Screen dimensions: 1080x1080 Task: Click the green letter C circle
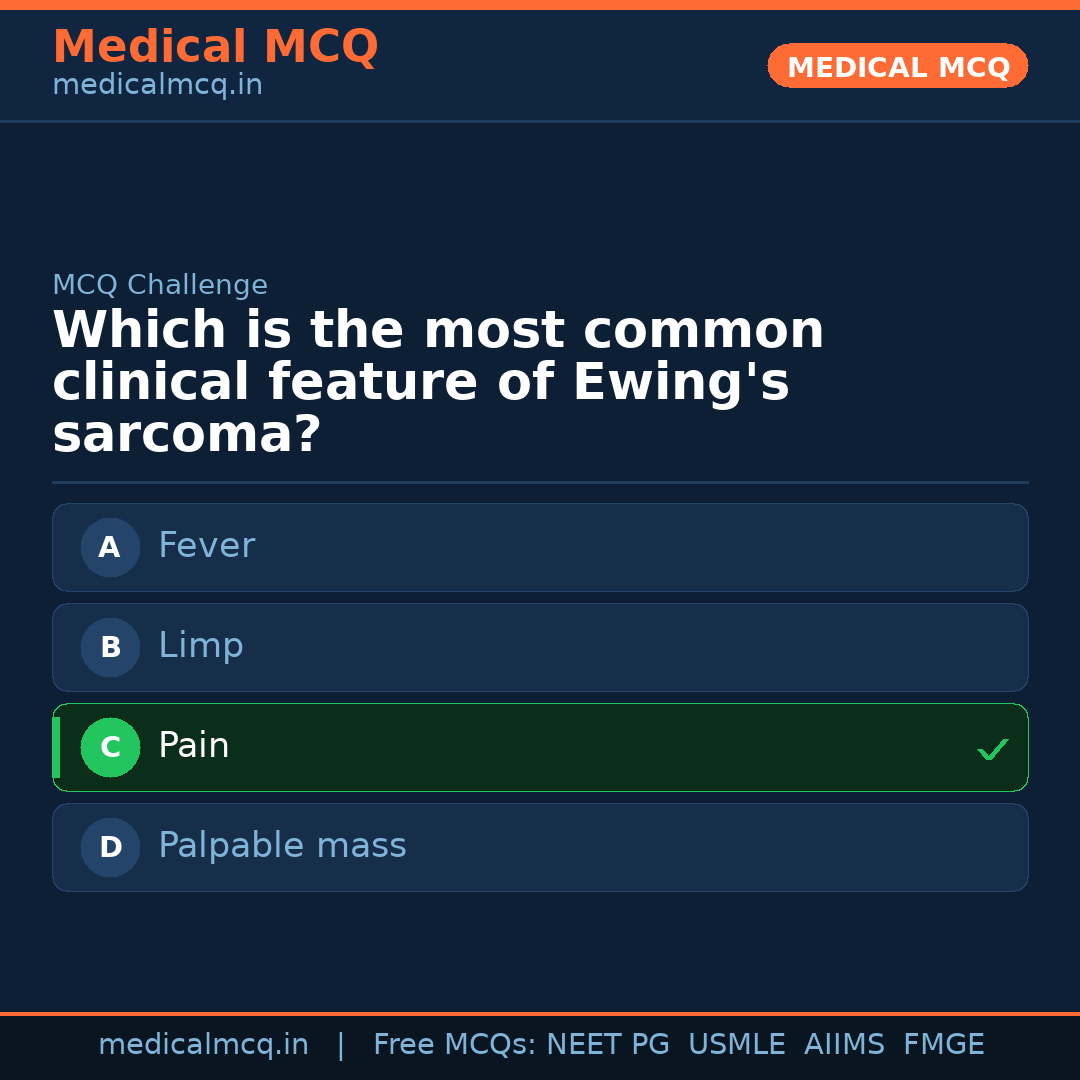[x=110, y=747]
